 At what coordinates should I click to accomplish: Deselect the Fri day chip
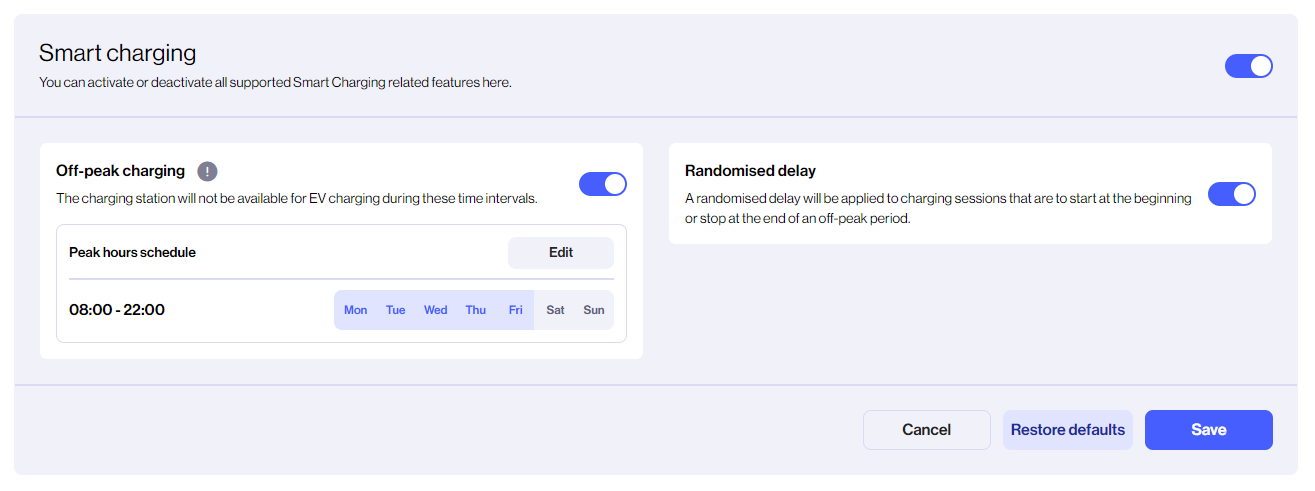pos(515,310)
